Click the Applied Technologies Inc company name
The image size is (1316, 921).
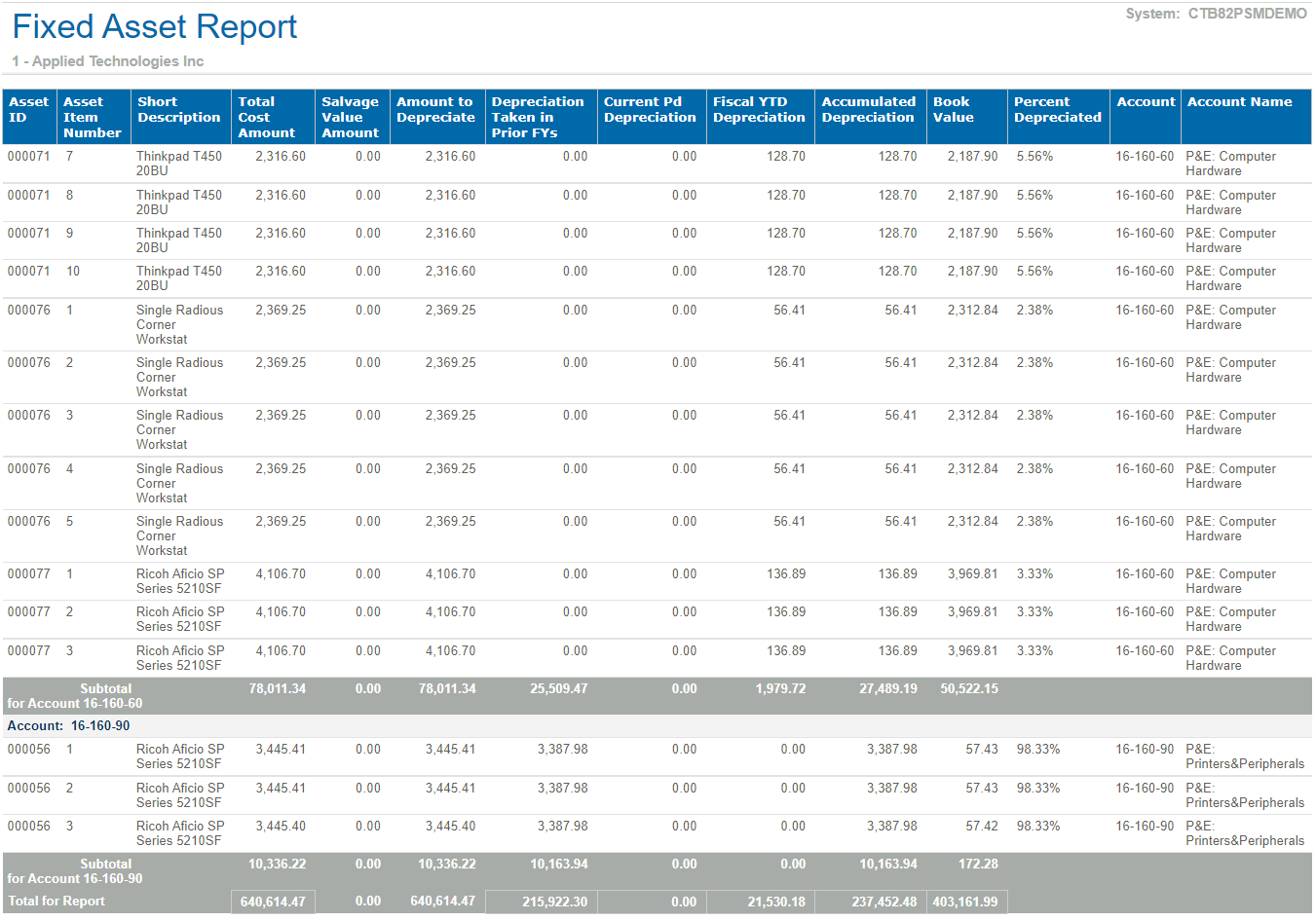click(x=108, y=61)
